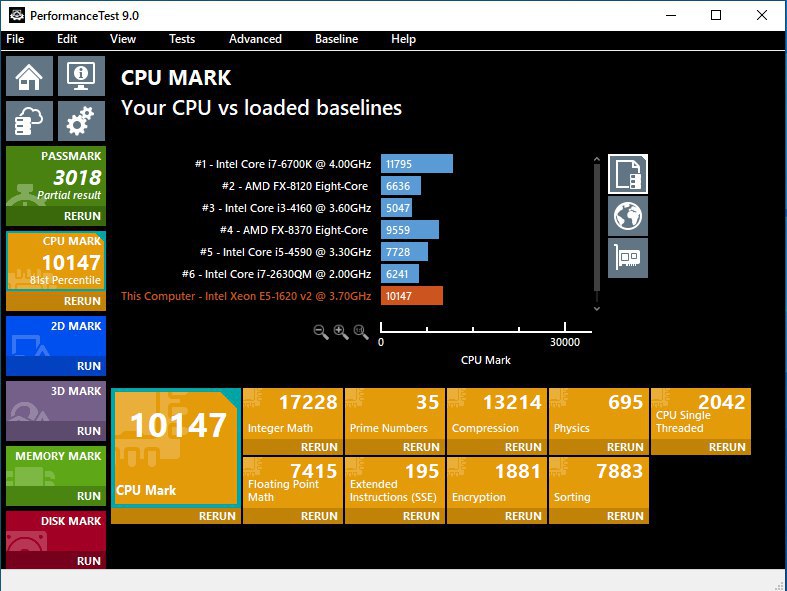Rerun the CPU Mark sidebar test
Viewport: 787px width, 591px height.
[56, 301]
